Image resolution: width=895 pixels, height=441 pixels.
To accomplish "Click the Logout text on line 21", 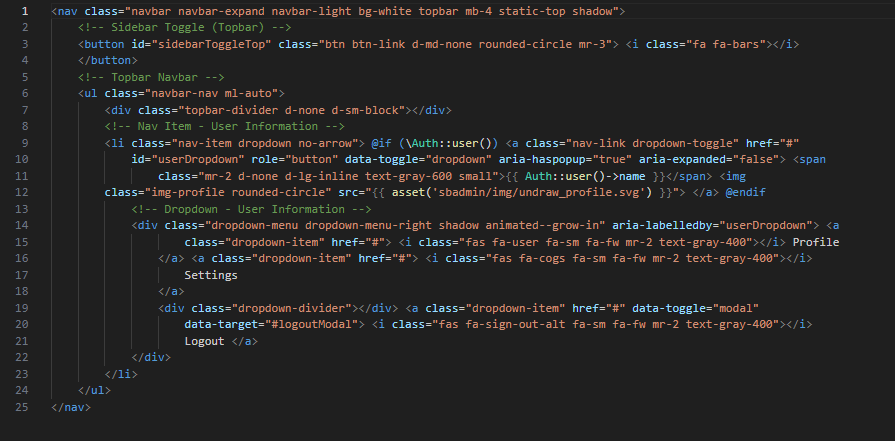I will [x=204, y=341].
